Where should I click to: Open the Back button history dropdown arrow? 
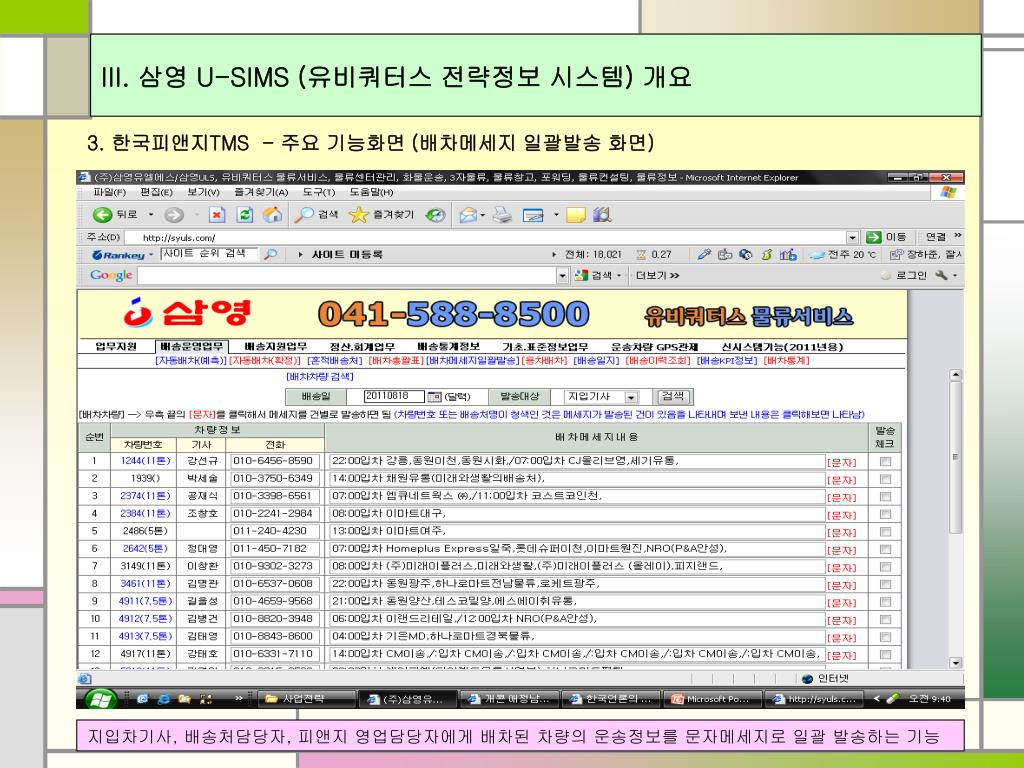pyautogui.click(x=151, y=215)
